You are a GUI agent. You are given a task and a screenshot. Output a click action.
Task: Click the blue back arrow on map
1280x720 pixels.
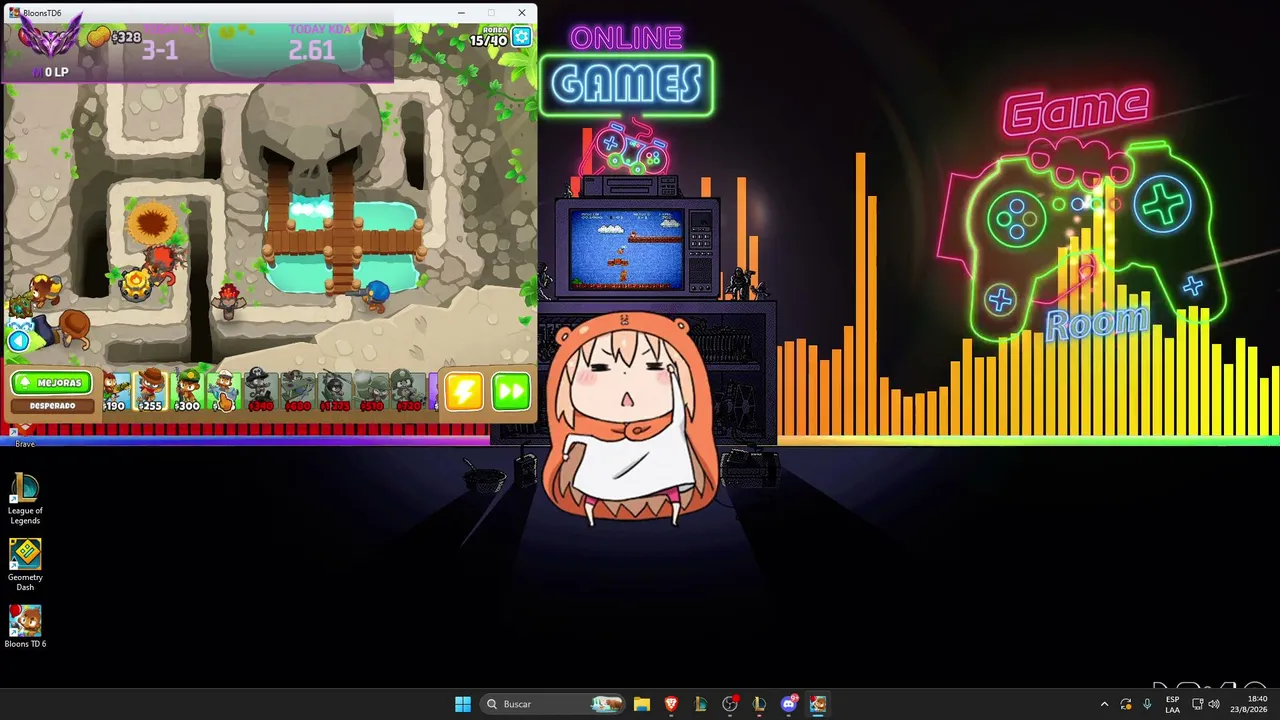[x=19, y=341]
